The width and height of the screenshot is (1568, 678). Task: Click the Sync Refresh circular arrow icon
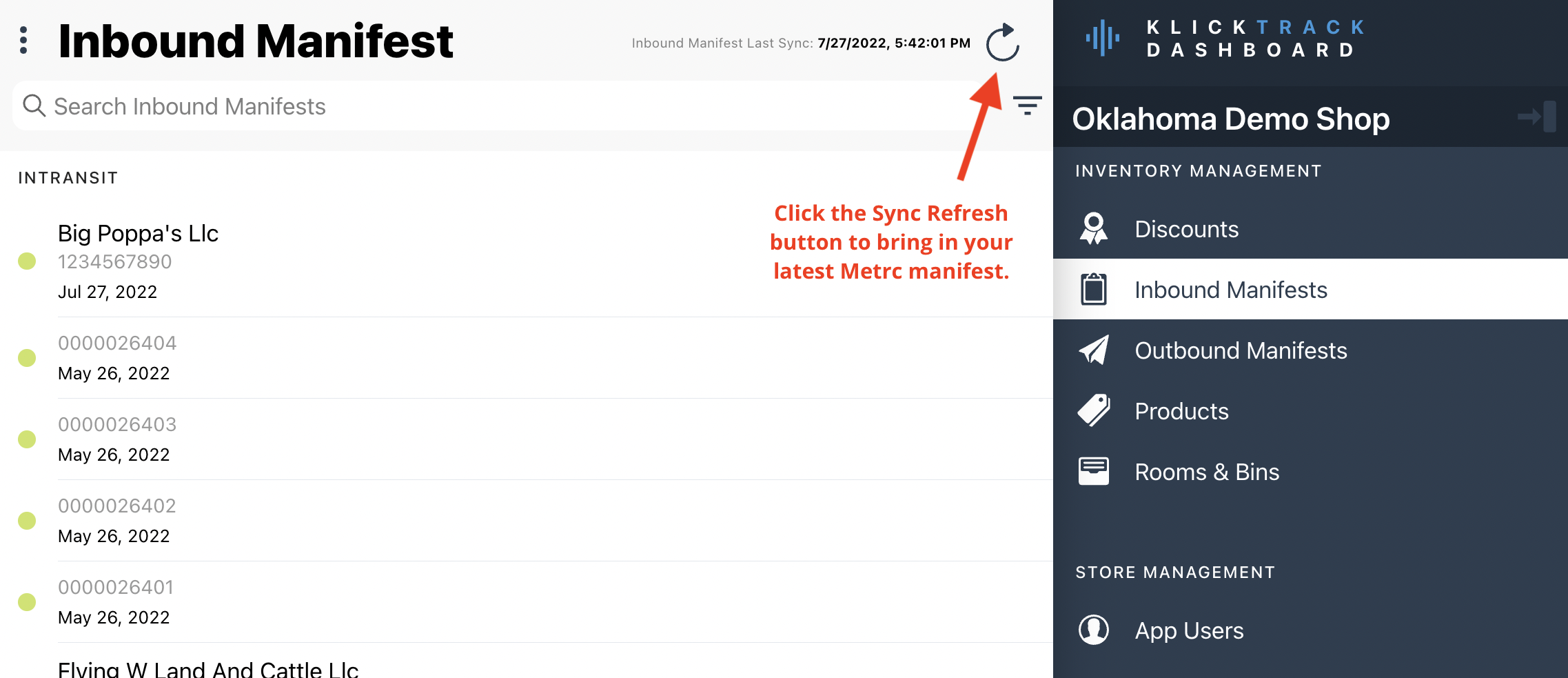tap(1002, 43)
